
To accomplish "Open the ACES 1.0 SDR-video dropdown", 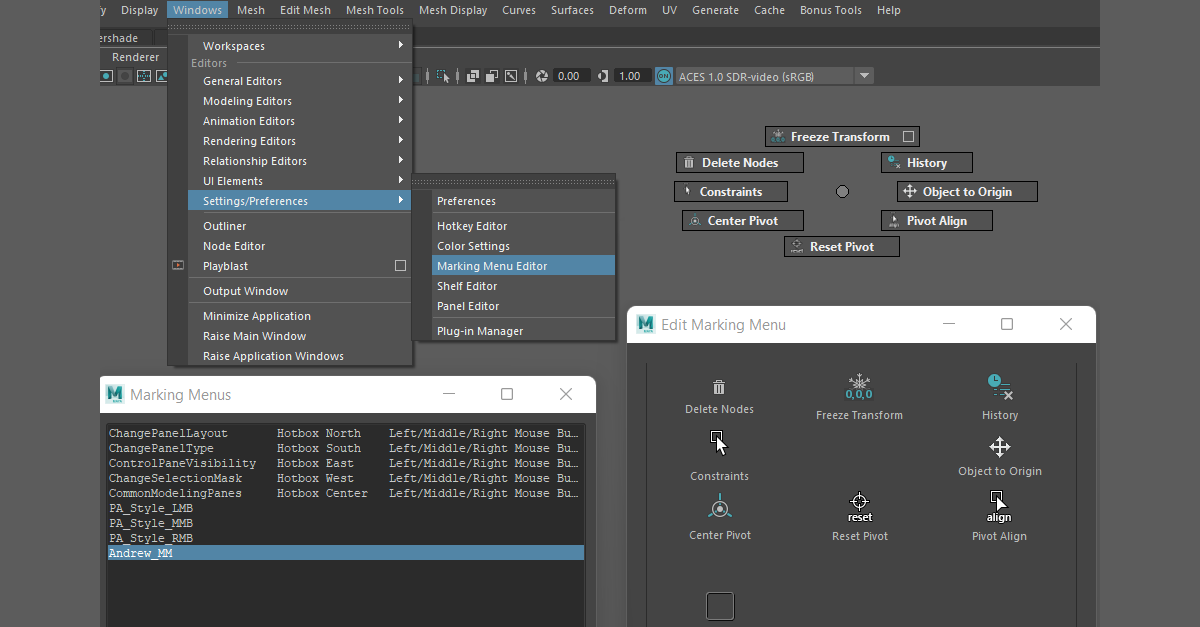I will pyautogui.click(x=864, y=75).
